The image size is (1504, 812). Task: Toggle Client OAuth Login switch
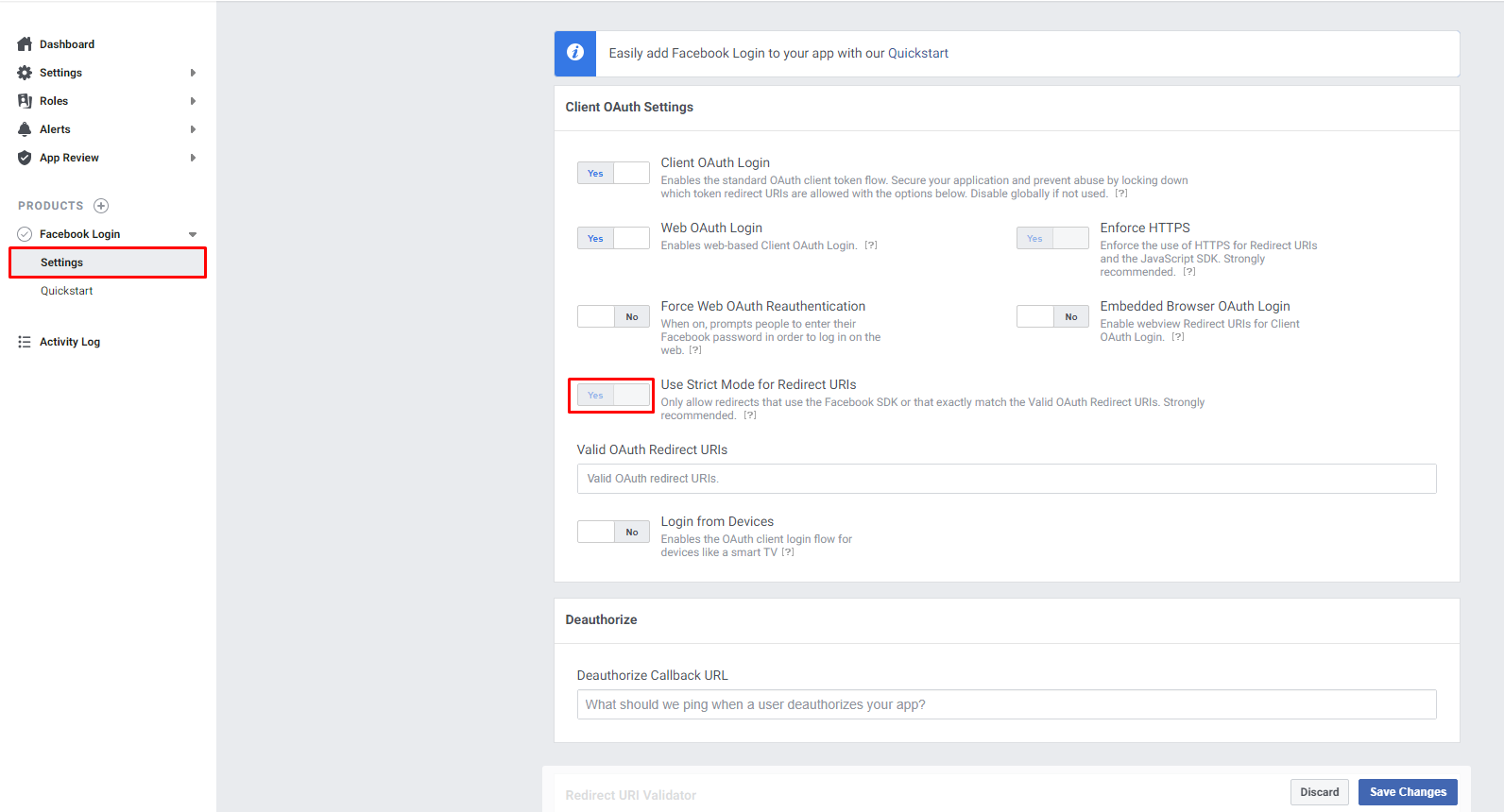tap(613, 173)
